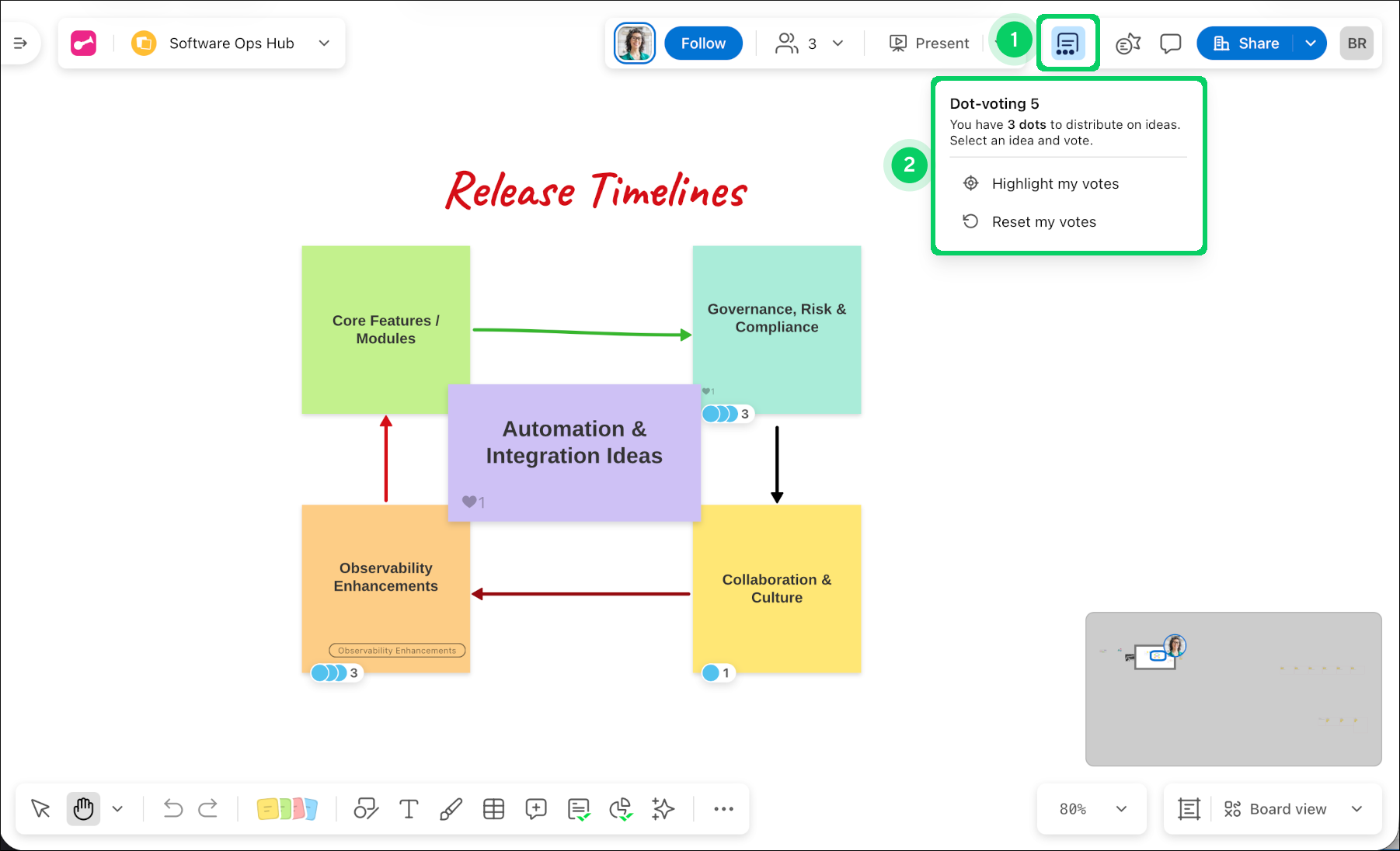Image resolution: width=1400 pixels, height=851 pixels.
Task: Pick the brush drawing tool
Action: click(451, 809)
